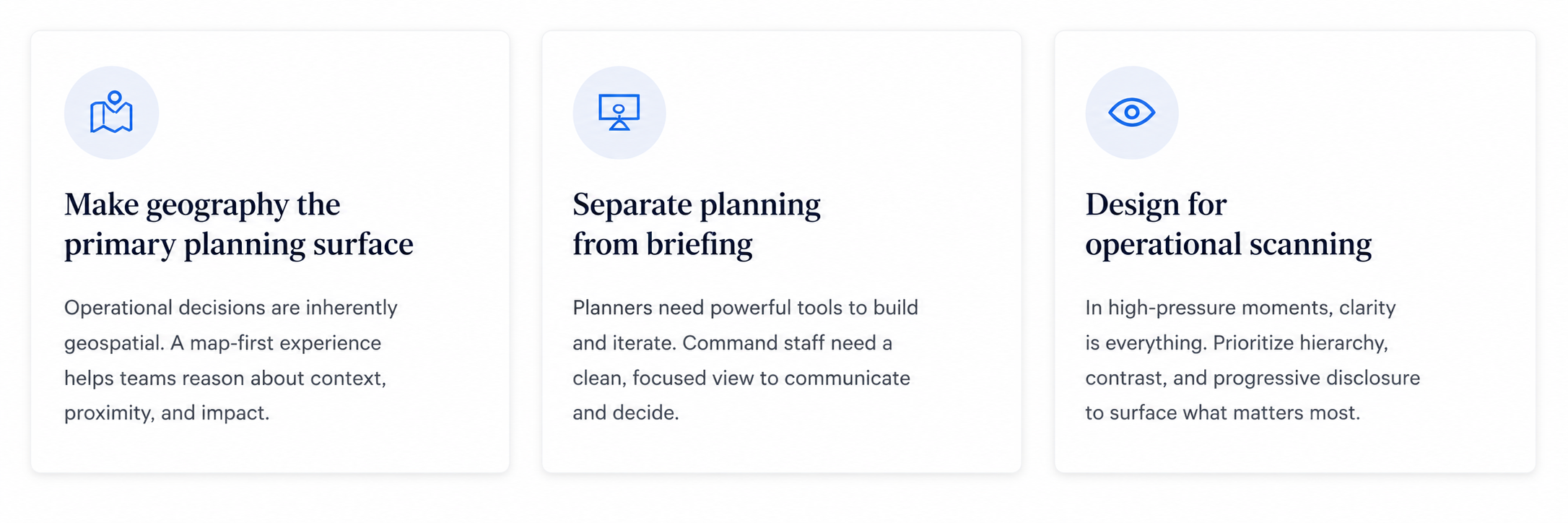Open 'Separate planning from briefing' heading
This screenshot has height=523, width=1568.
pos(697,224)
